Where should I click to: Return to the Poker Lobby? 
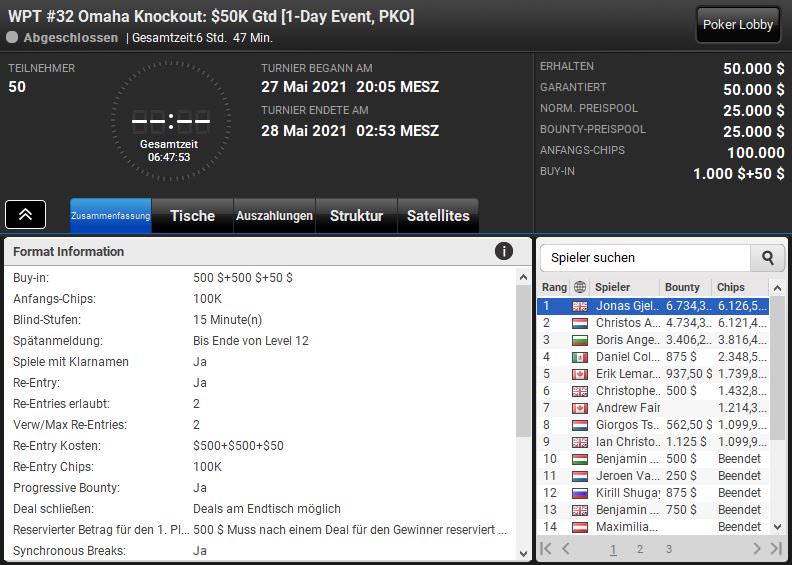(x=738, y=25)
